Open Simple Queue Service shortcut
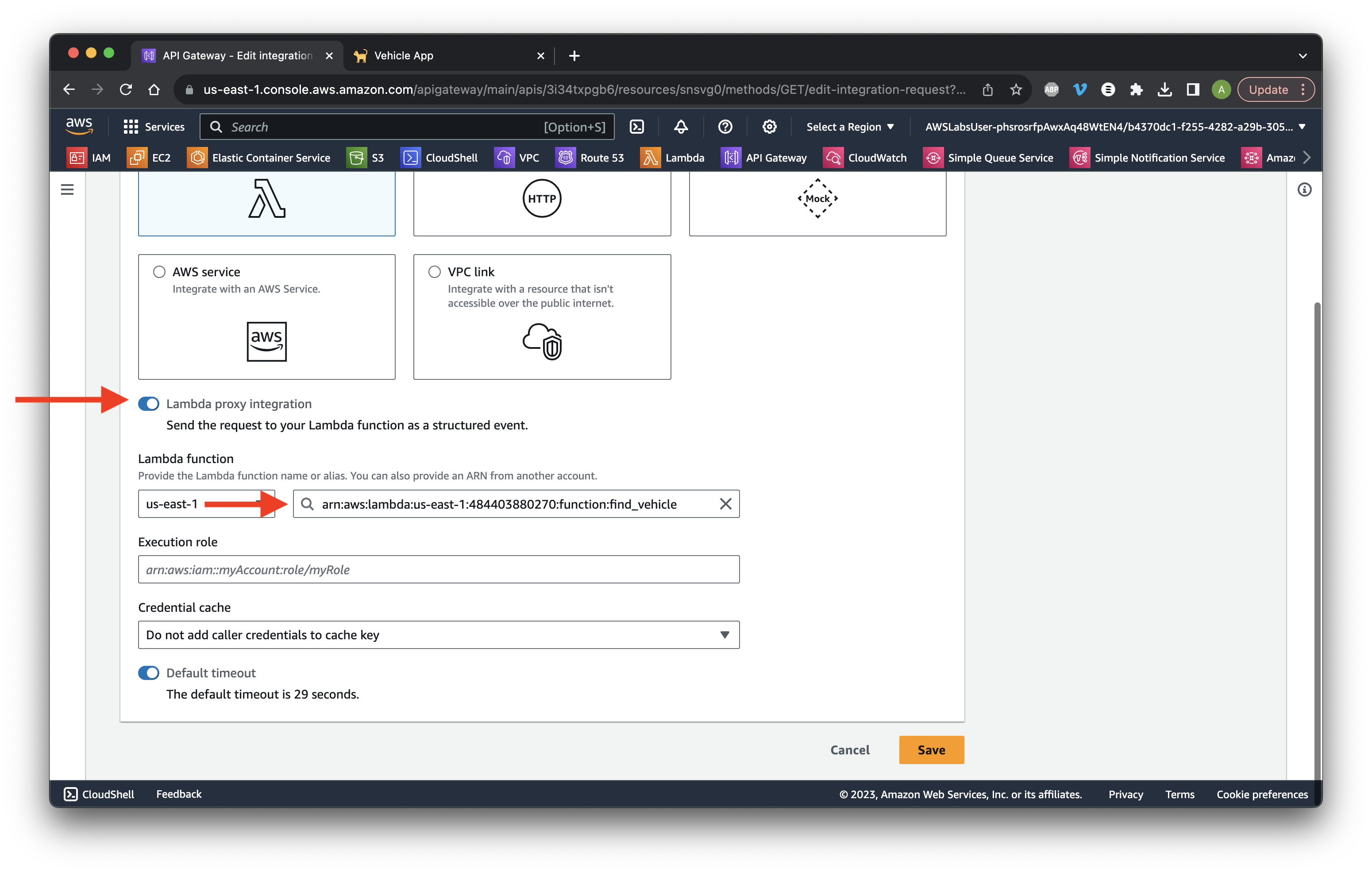 tap(988, 158)
